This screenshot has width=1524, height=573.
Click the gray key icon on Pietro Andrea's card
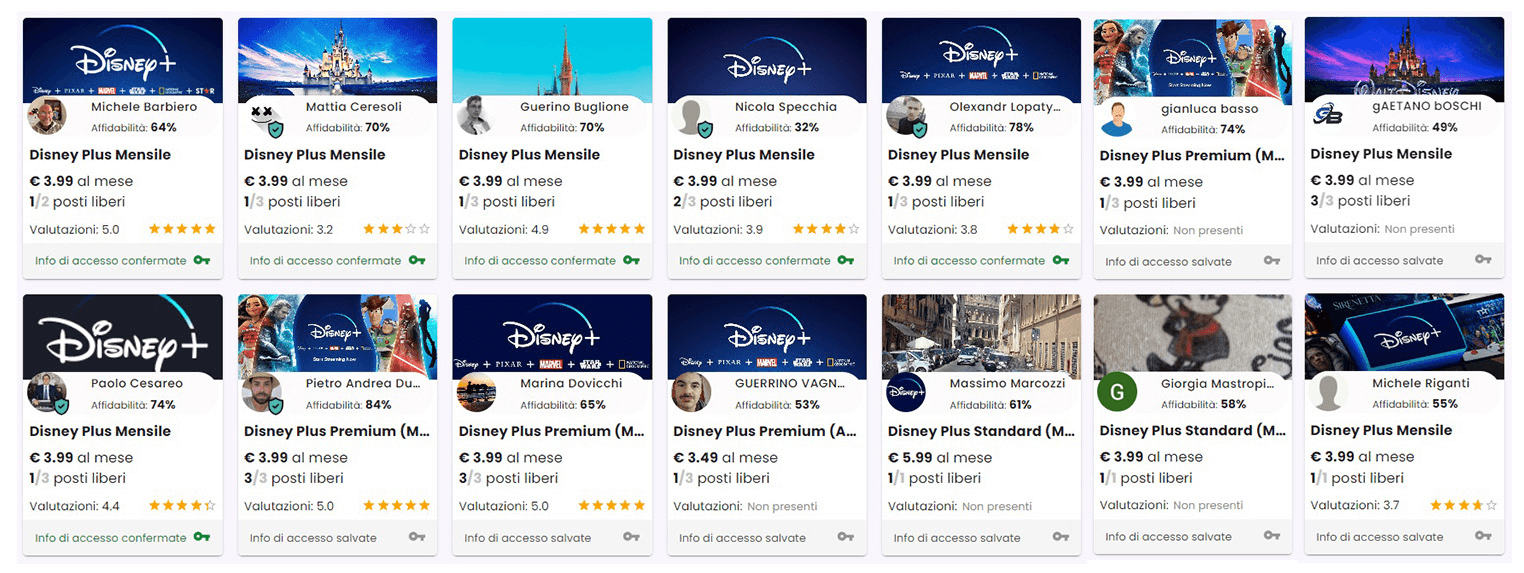416,537
